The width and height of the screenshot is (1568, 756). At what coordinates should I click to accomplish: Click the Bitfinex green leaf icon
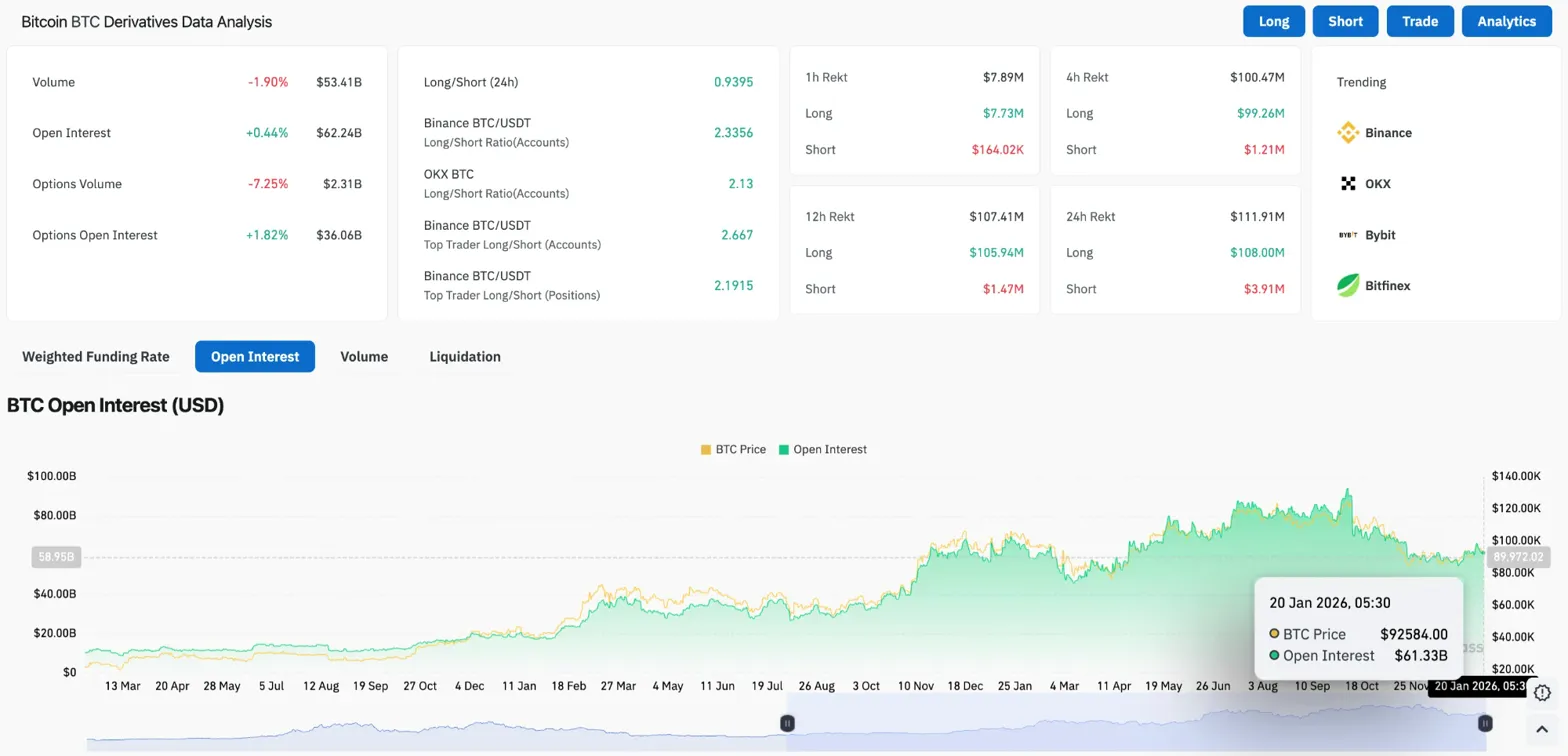point(1348,286)
